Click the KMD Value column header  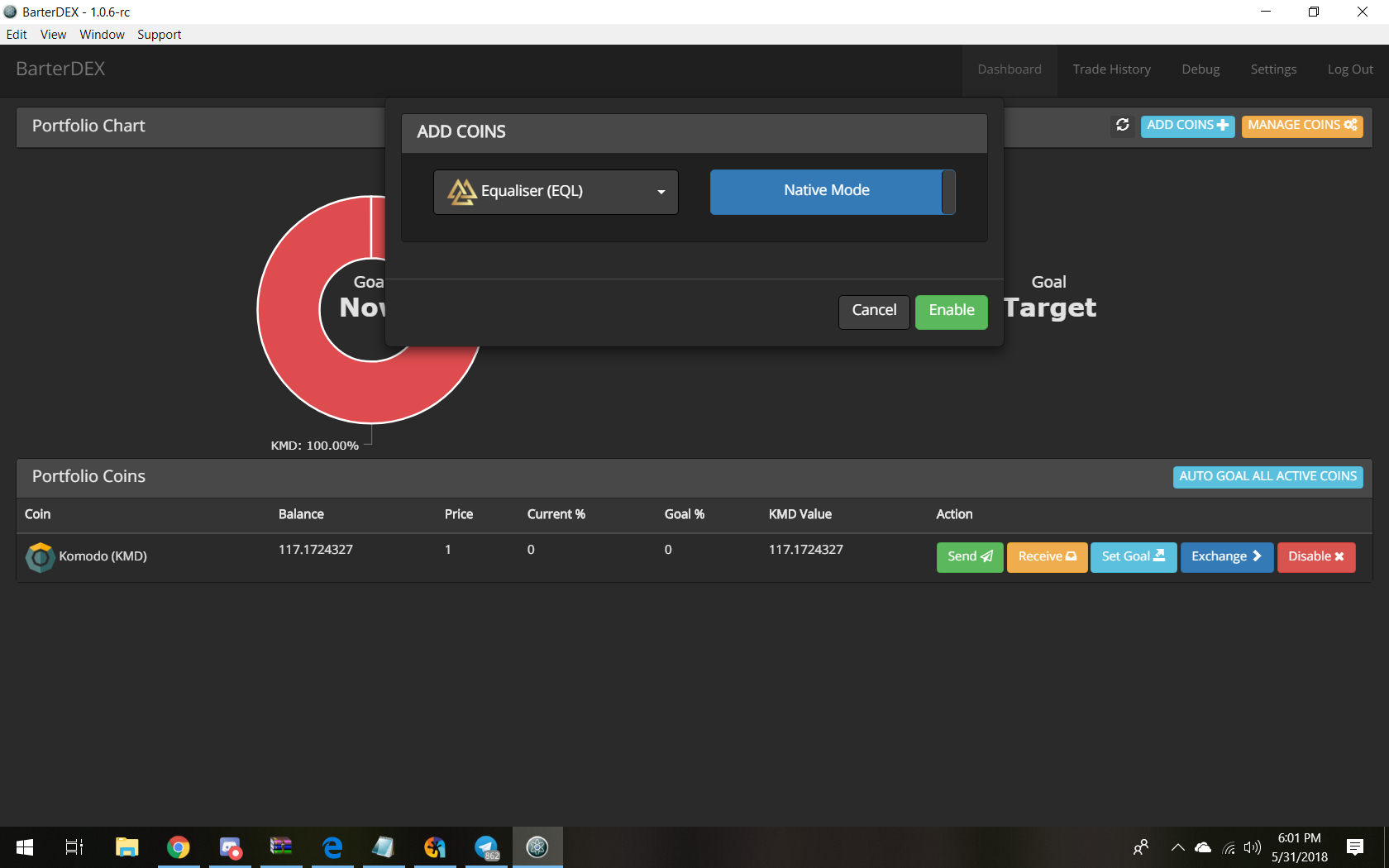point(800,514)
